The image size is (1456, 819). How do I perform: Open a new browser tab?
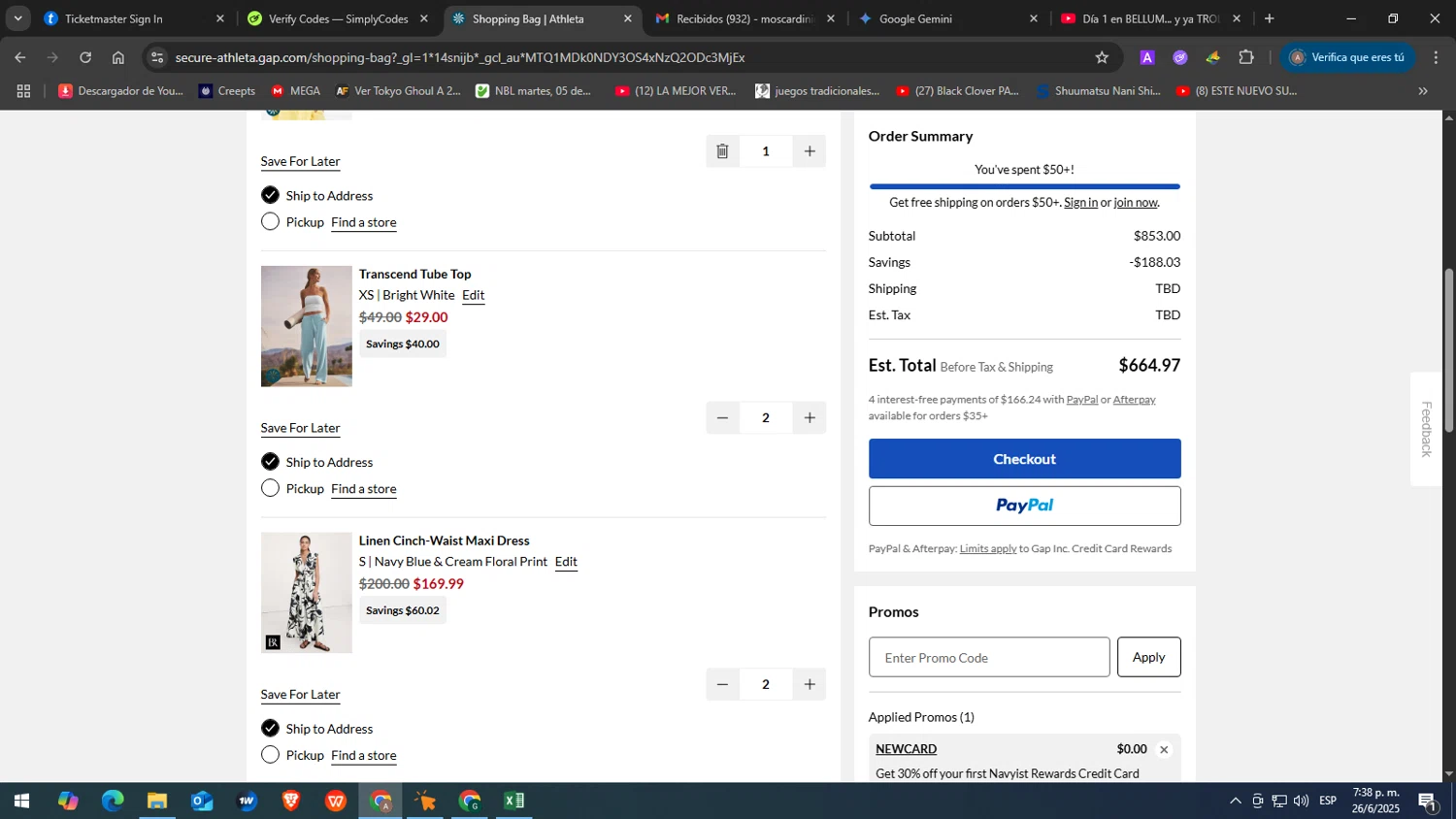click(x=1269, y=18)
